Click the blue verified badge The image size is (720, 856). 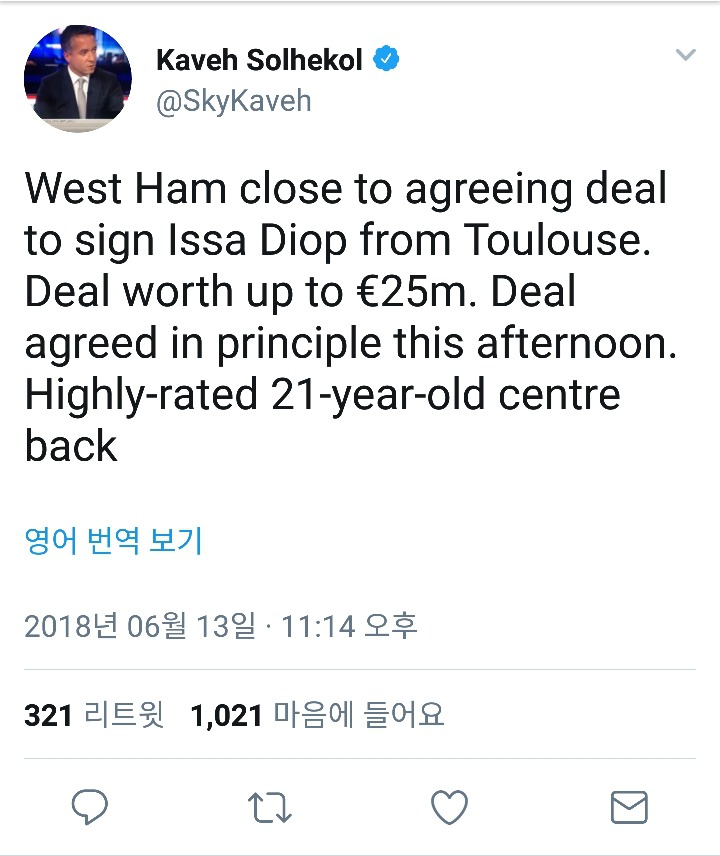(387, 59)
